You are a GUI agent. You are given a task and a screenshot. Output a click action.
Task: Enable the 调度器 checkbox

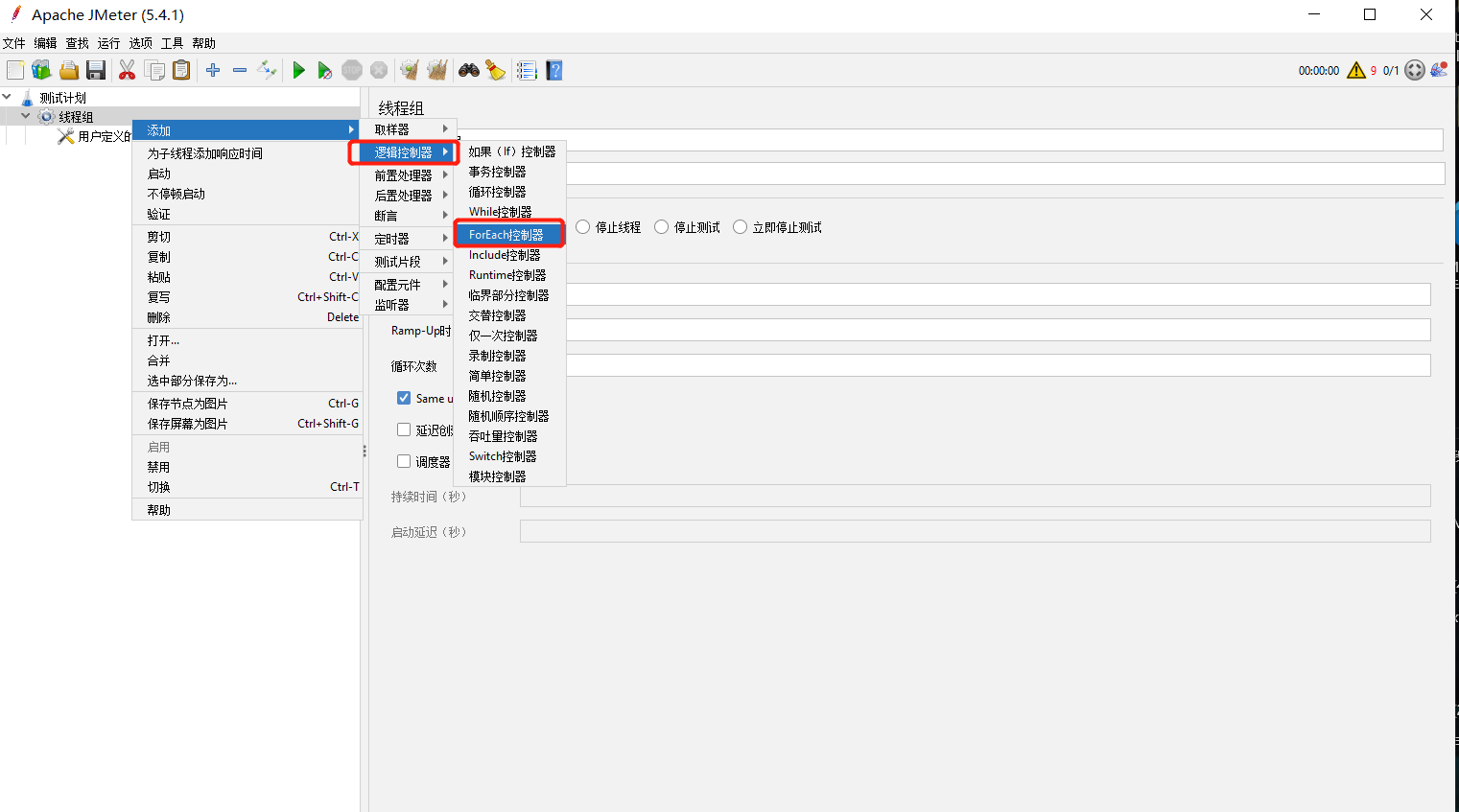(404, 461)
